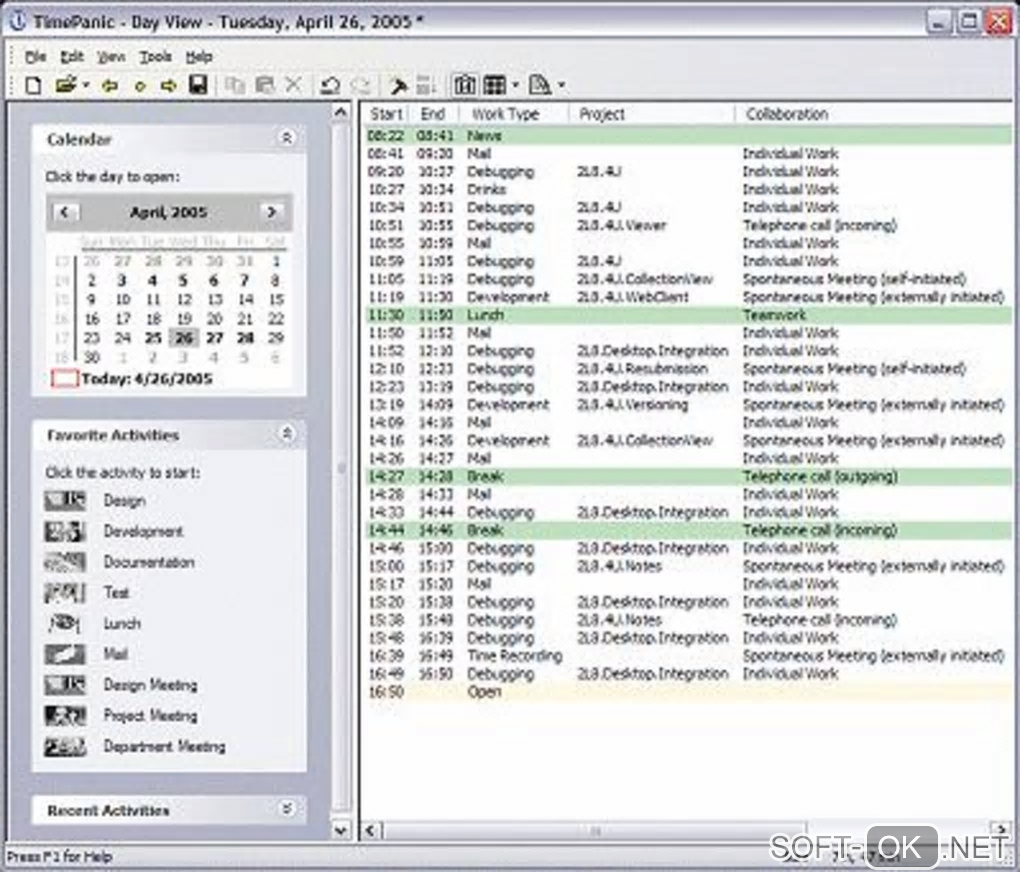Click 'Telephone call (outgoing)' collaboration cell
1020x872 pixels.
(x=820, y=476)
